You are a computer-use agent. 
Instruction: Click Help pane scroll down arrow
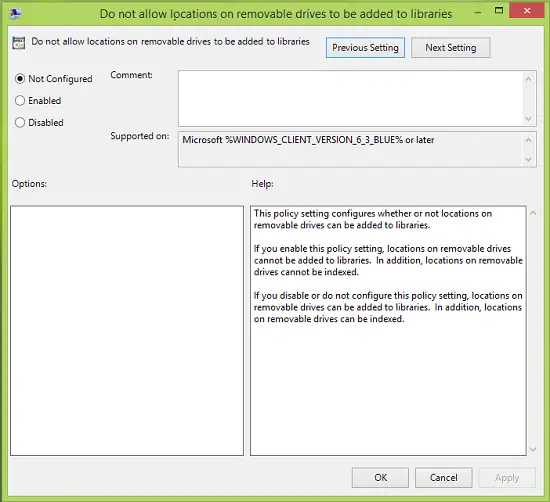coord(533,449)
